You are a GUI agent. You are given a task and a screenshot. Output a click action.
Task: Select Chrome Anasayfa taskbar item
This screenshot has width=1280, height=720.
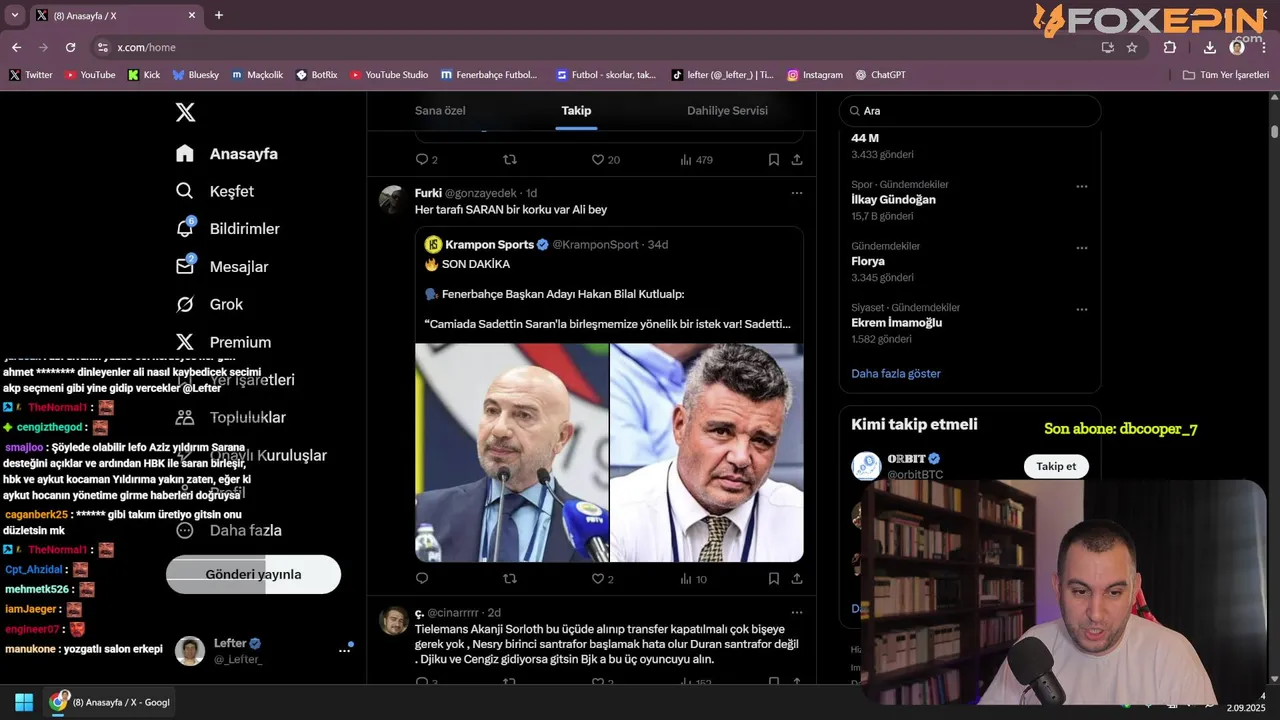[110, 702]
